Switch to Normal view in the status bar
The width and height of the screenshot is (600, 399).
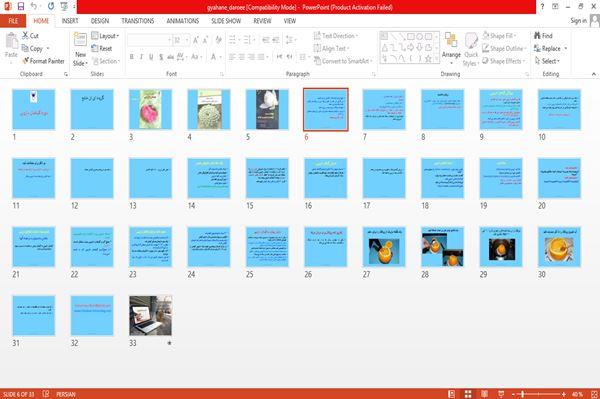[x=452, y=394]
